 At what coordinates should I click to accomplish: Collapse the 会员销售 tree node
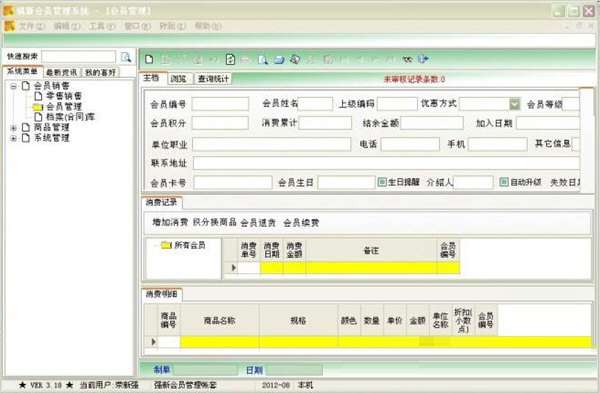[x=14, y=86]
